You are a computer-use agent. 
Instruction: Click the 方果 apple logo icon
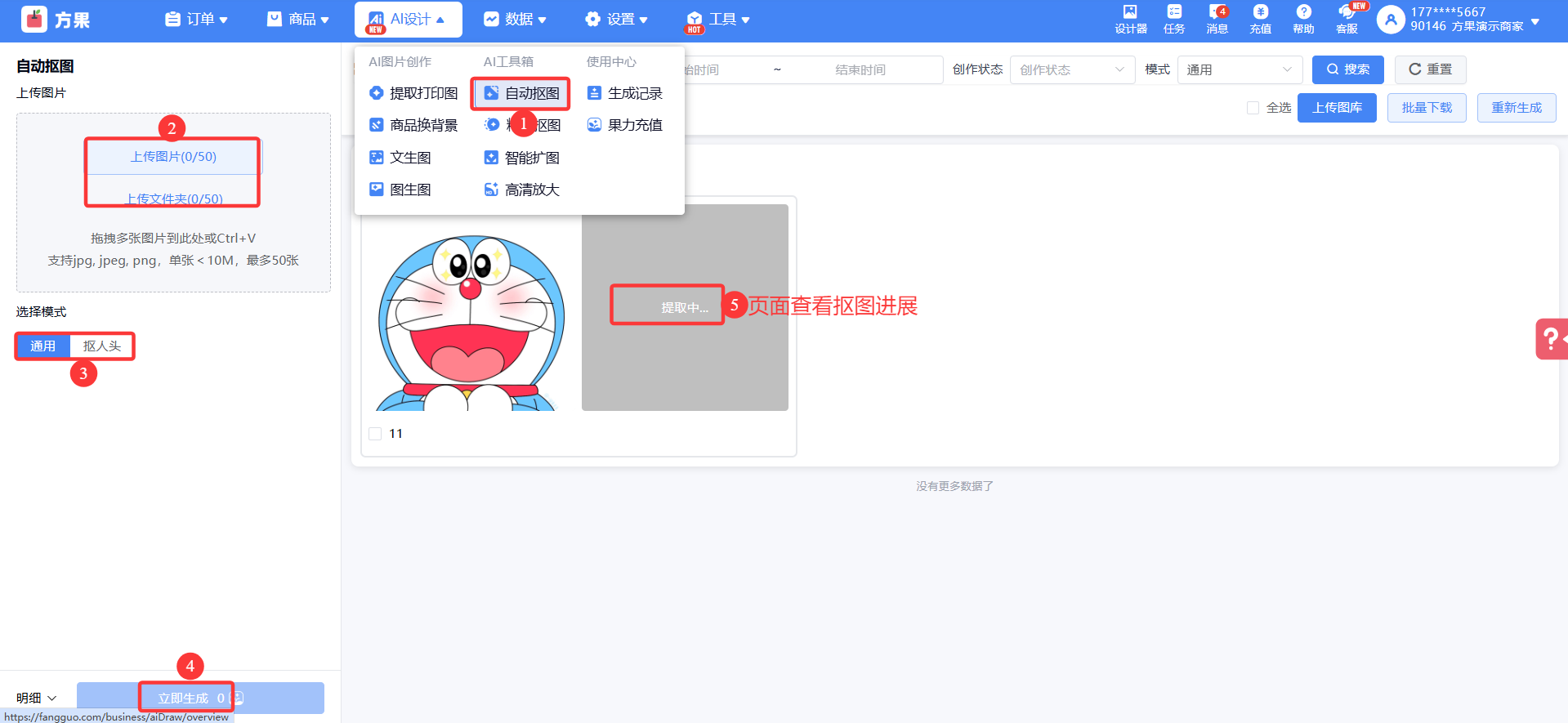point(34,19)
